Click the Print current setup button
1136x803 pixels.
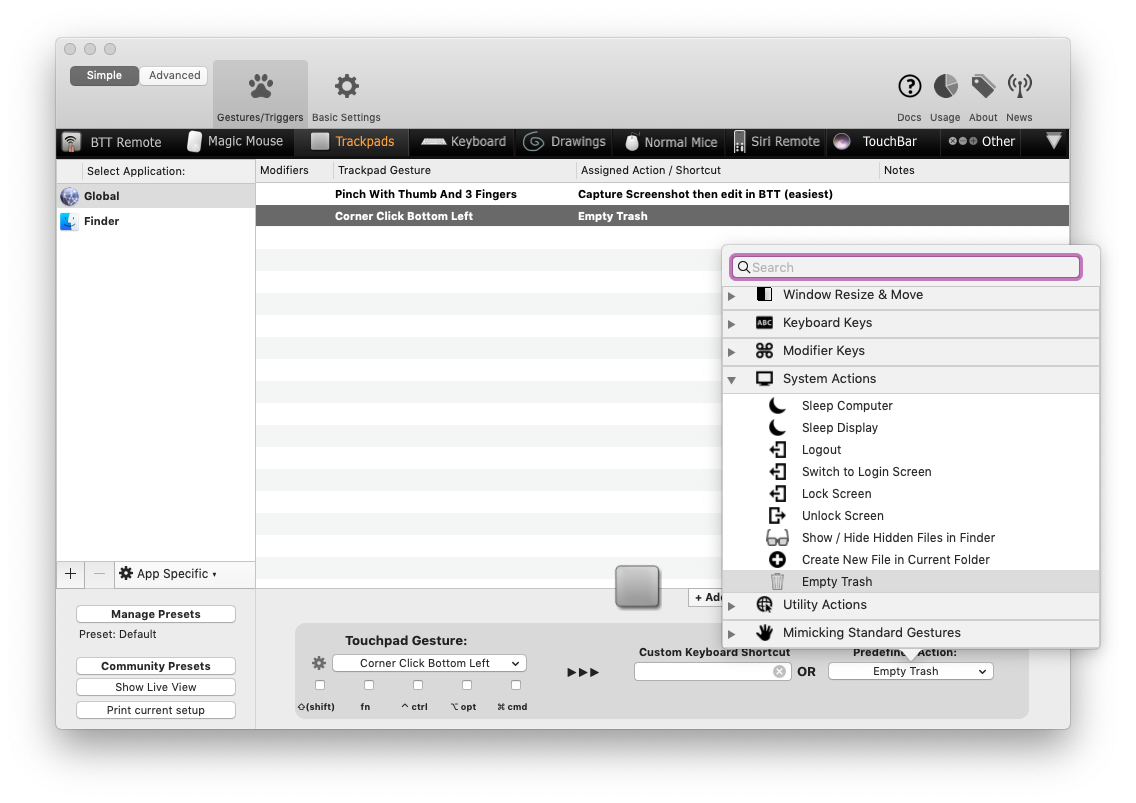(x=156, y=710)
